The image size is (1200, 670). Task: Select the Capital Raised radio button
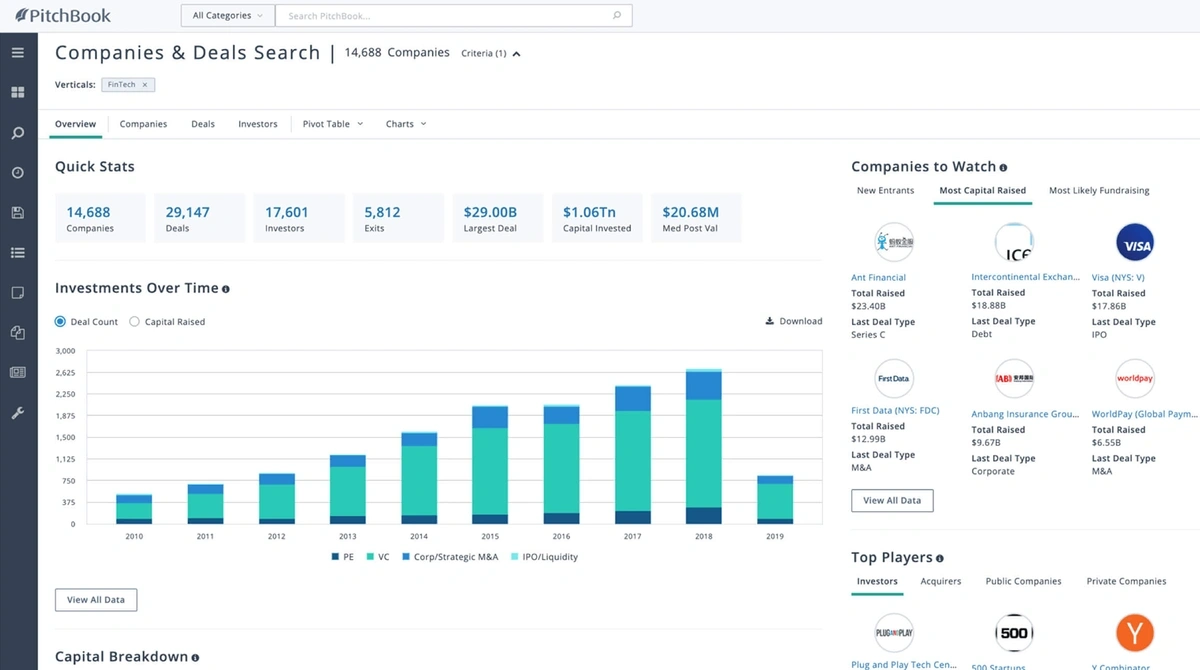[x=134, y=322]
